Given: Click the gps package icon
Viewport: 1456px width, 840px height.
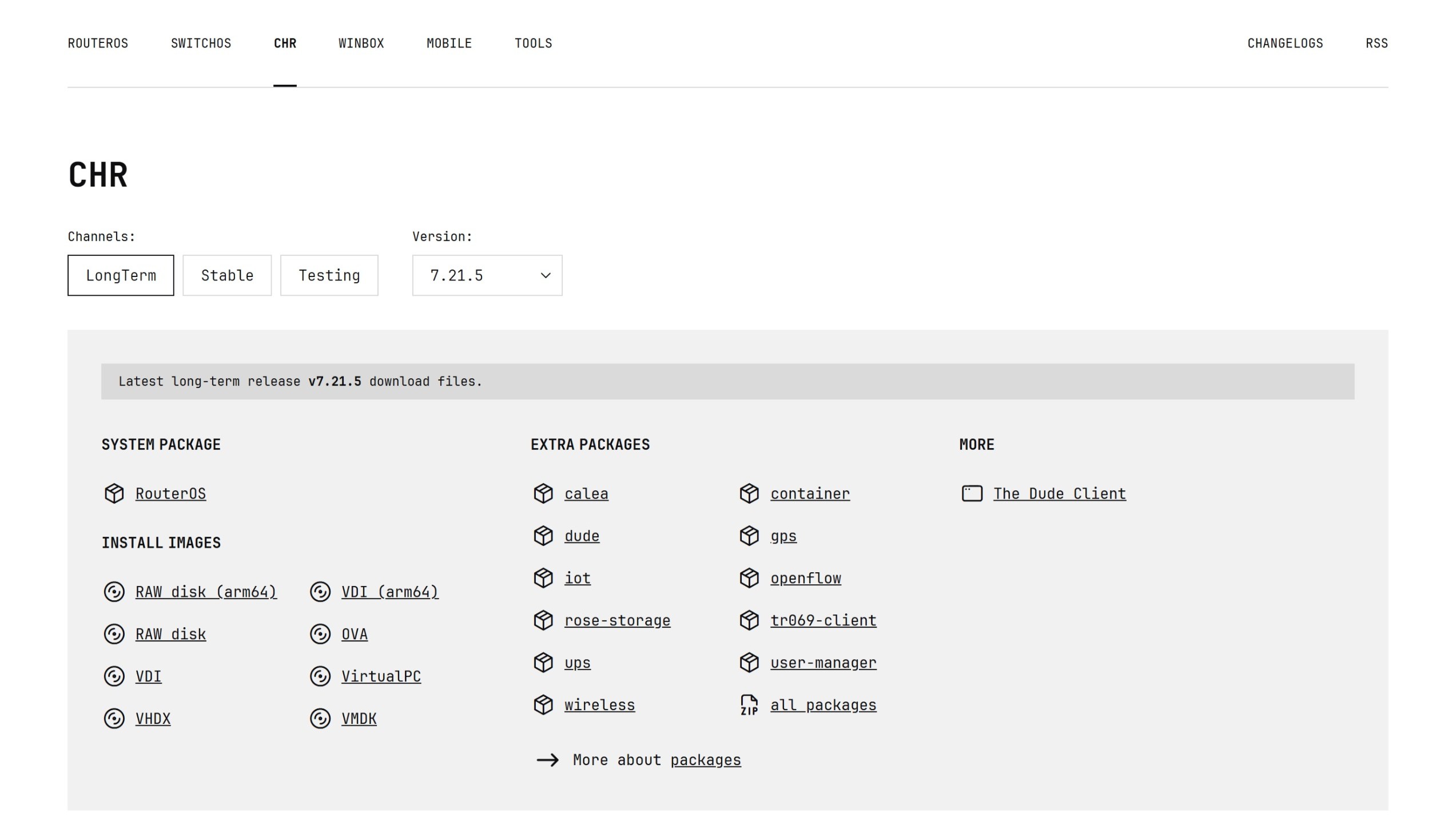Looking at the screenshot, I should tap(749, 536).
